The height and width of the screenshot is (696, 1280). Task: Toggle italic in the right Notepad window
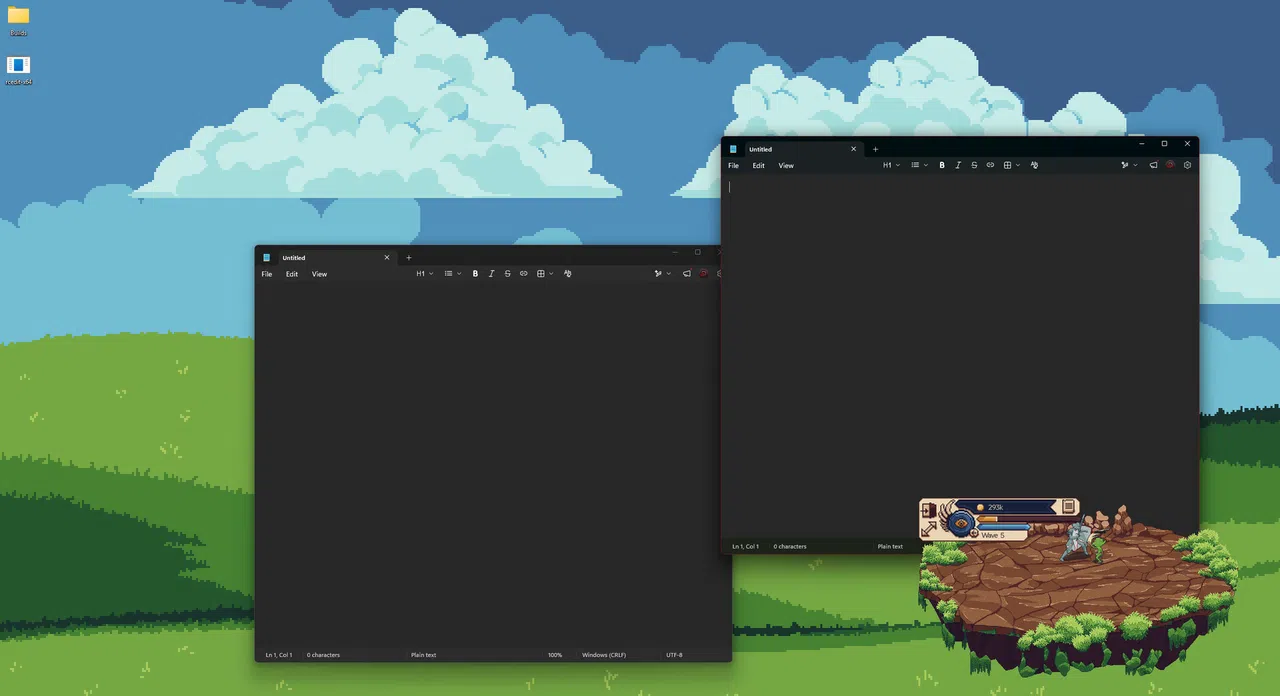[958, 165]
